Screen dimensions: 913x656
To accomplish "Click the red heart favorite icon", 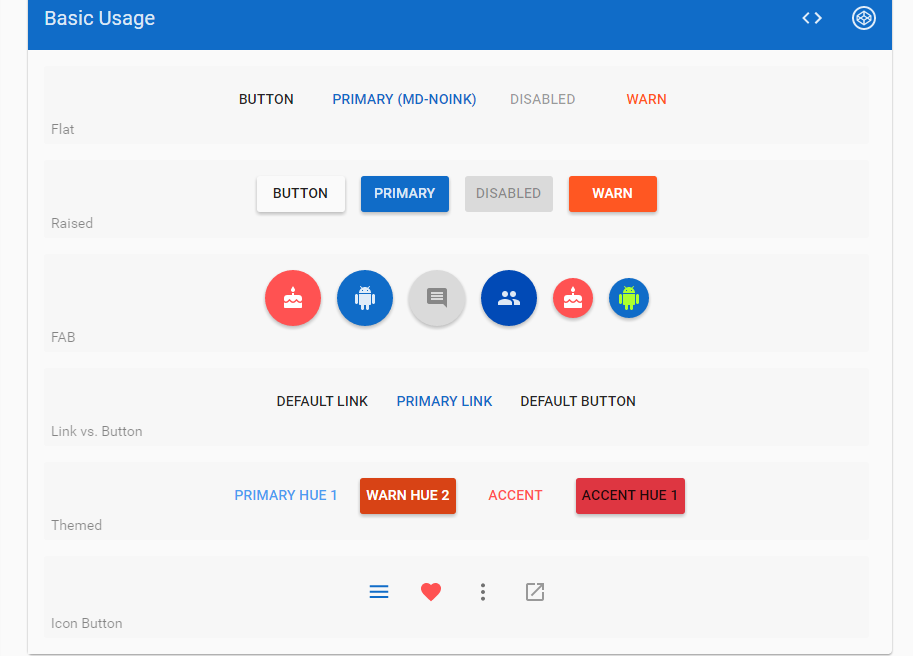I will (431, 592).
